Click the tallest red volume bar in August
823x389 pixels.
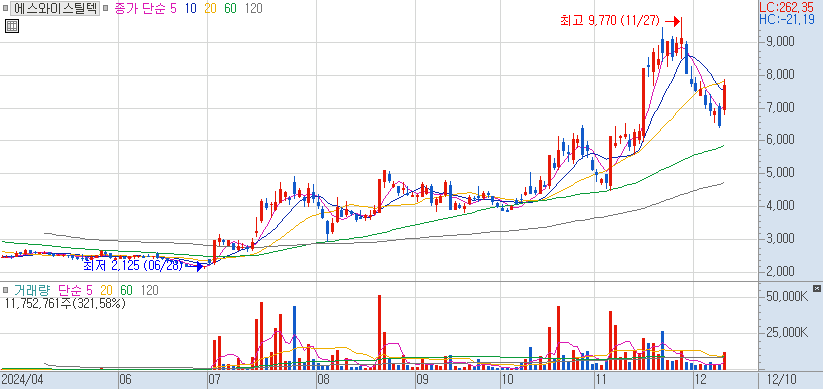379,332
